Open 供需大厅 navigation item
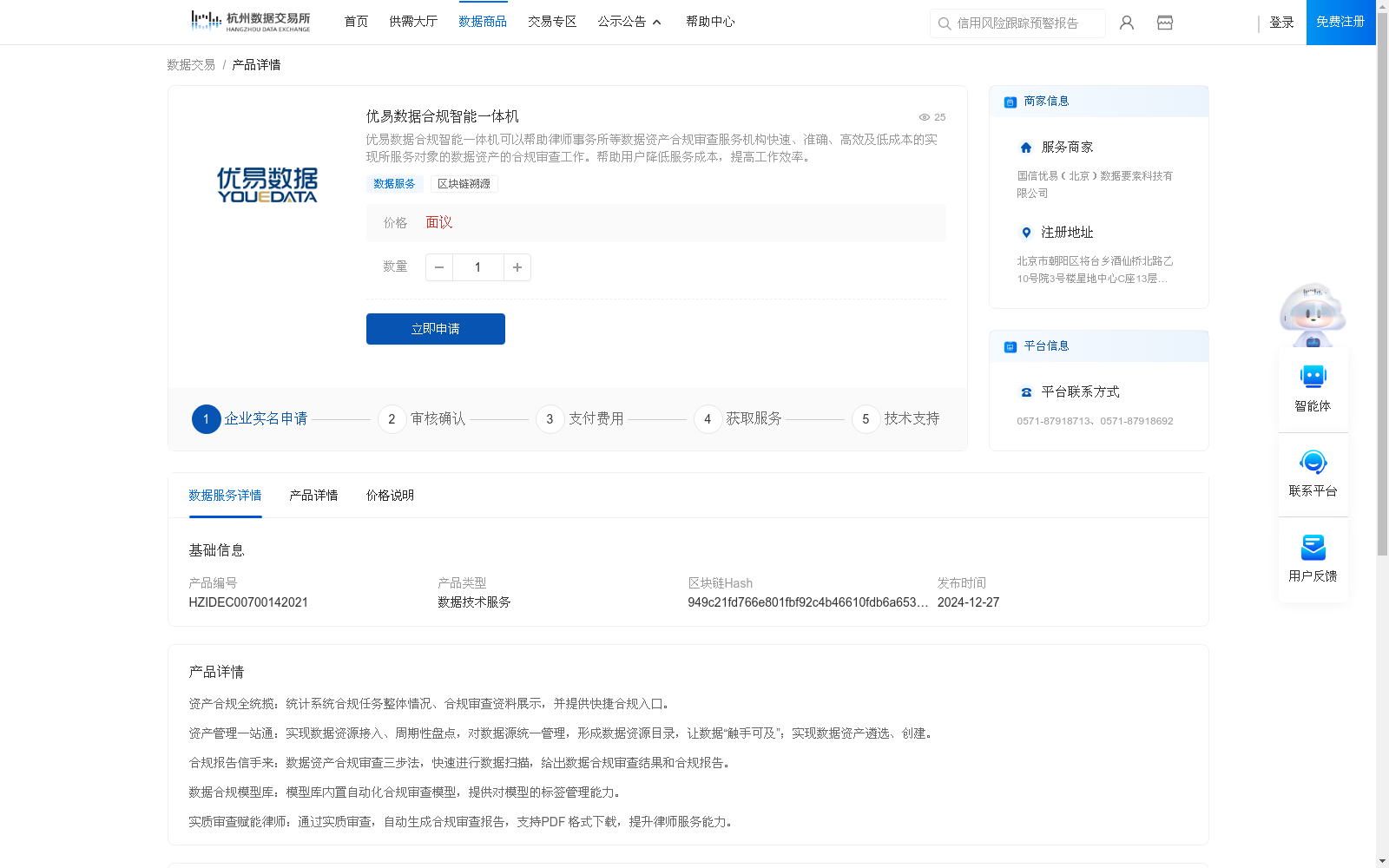This screenshot has height=868, width=1389. pyautogui.click(x=413, y=22)
